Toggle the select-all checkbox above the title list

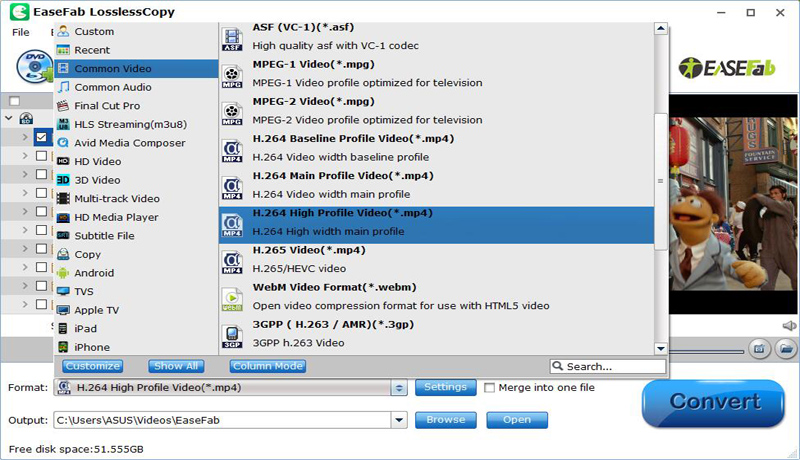click(x=15, y=101)
